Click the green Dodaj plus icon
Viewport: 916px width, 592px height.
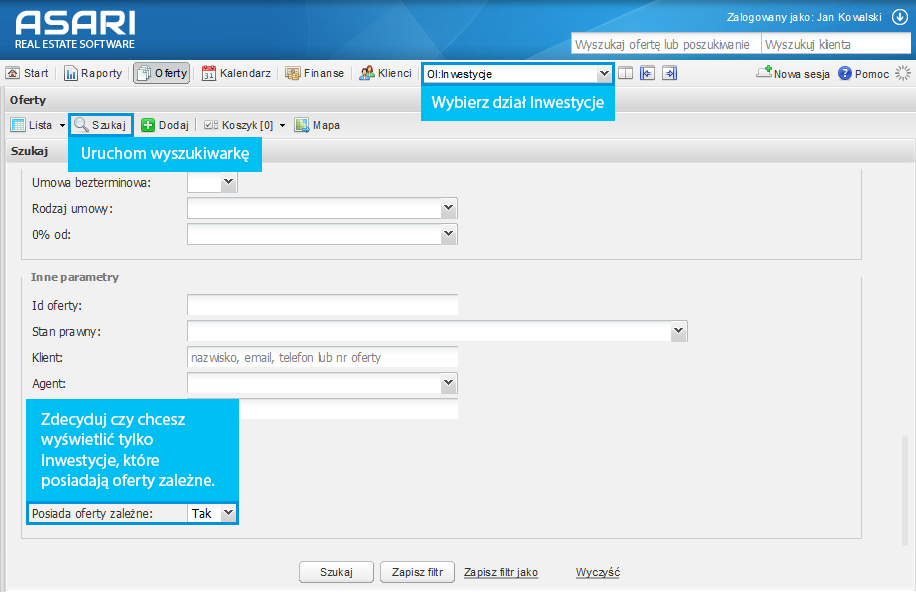147,125
